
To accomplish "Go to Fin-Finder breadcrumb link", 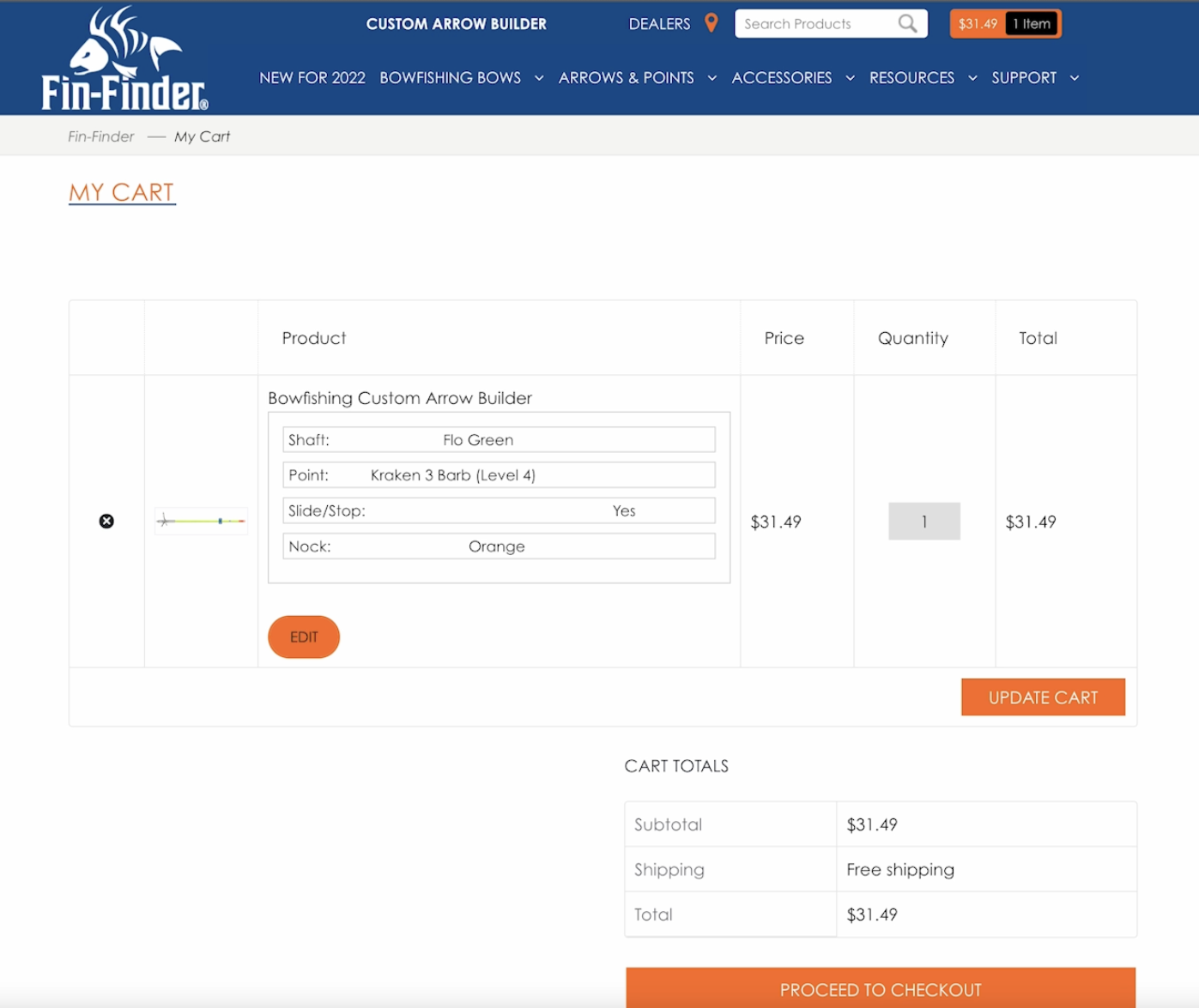I will [101, 136].
